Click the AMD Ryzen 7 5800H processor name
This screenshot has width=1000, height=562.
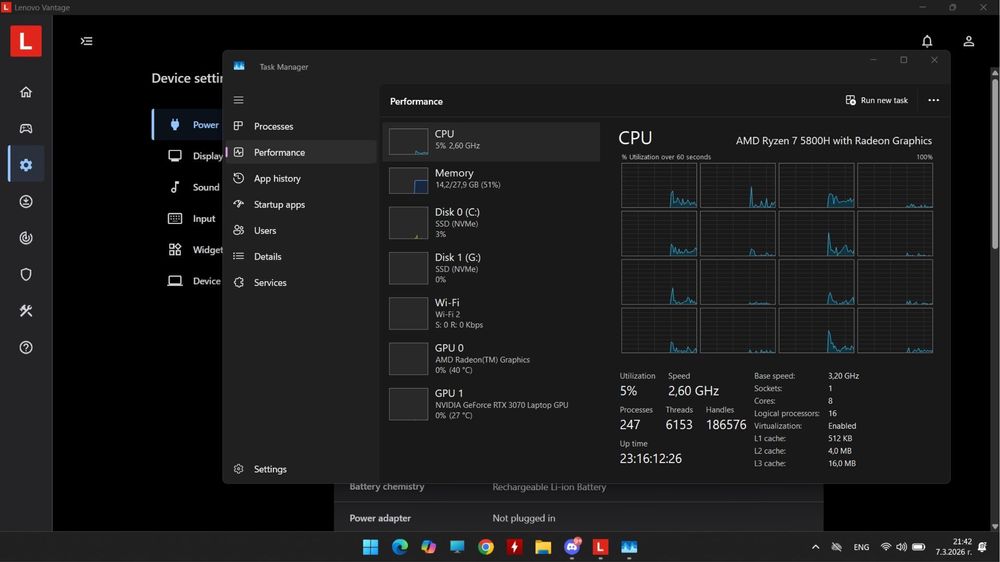coord(834,141)
